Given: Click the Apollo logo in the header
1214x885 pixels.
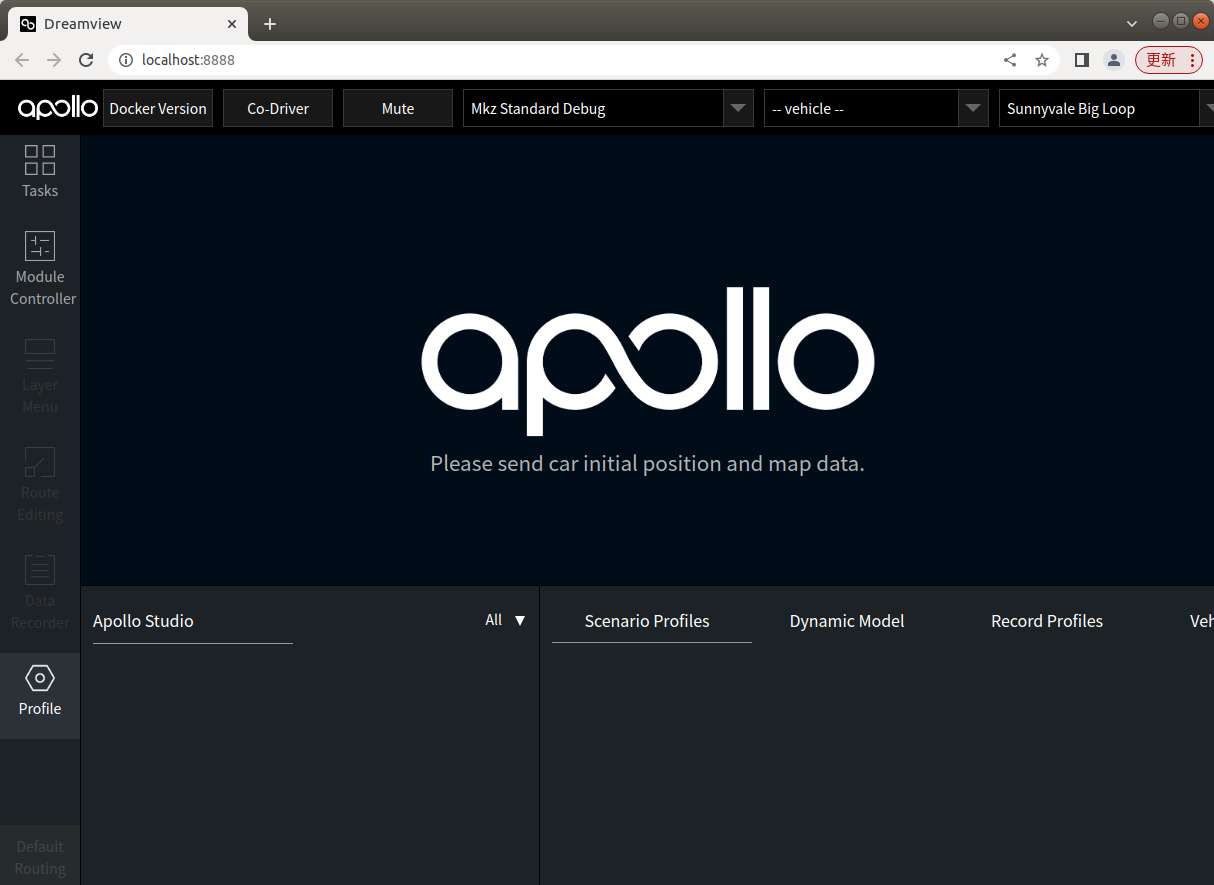Looking at the screenshot, I should 56,107.
